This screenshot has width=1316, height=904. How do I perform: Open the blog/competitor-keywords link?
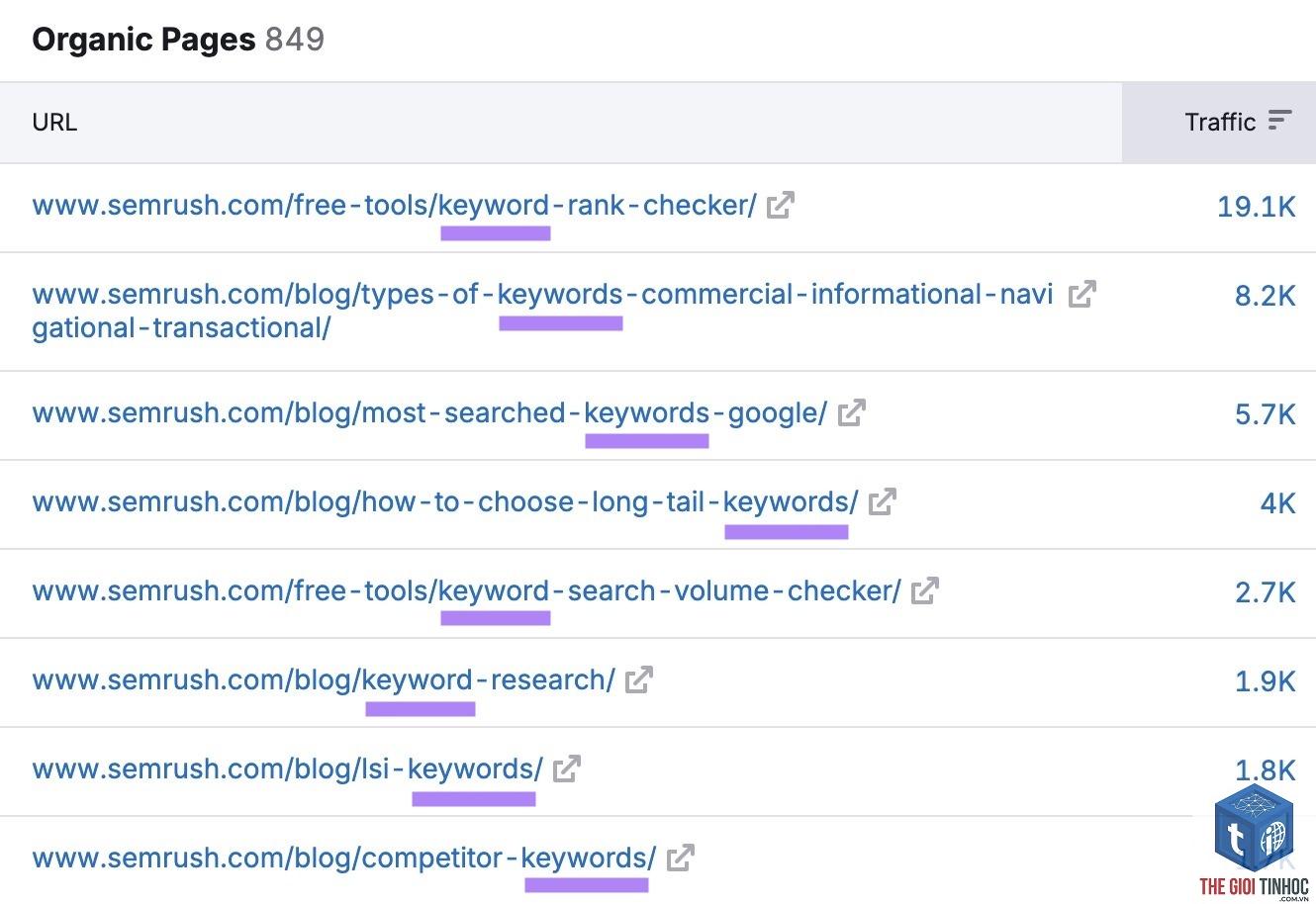[x=343, y=859]
